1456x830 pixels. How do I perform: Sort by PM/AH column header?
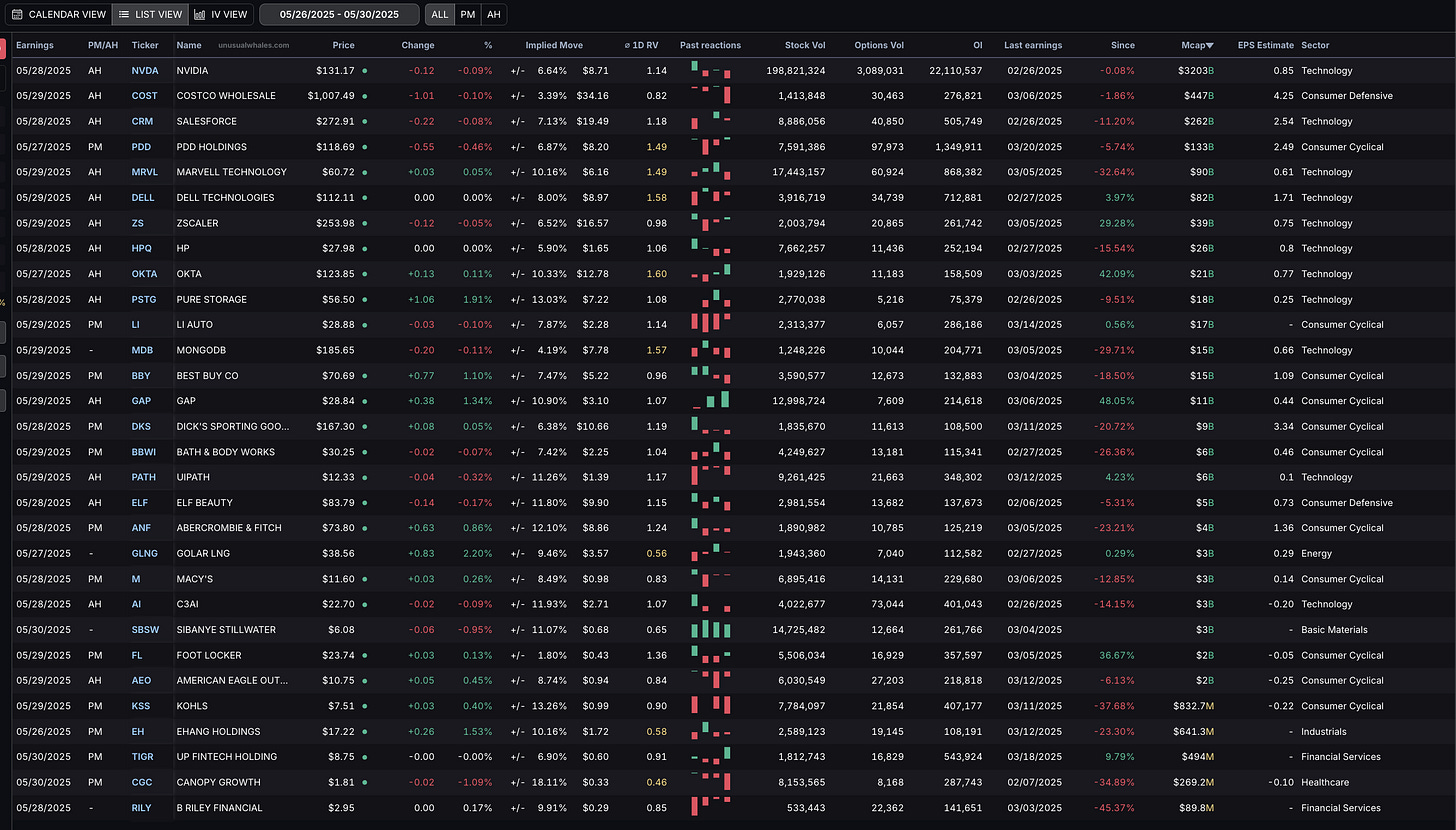coord(103,45)
